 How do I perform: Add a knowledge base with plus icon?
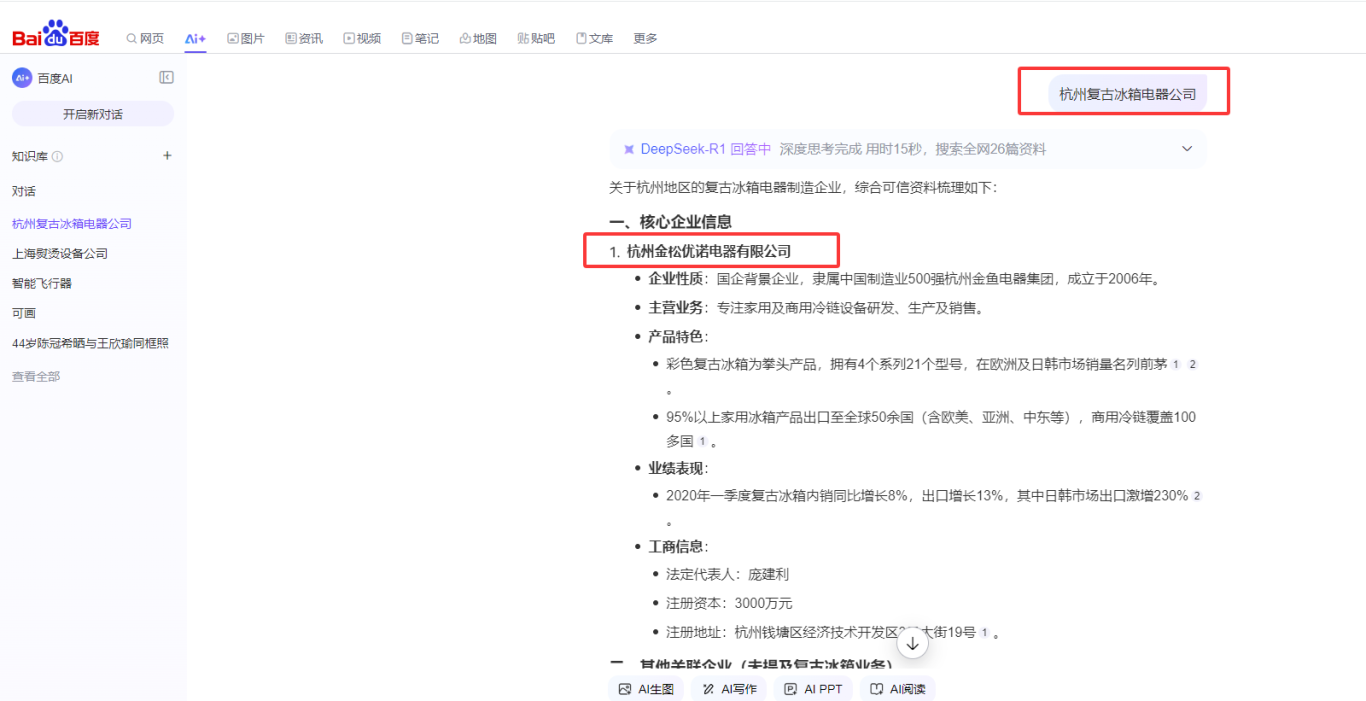[167, 156]
